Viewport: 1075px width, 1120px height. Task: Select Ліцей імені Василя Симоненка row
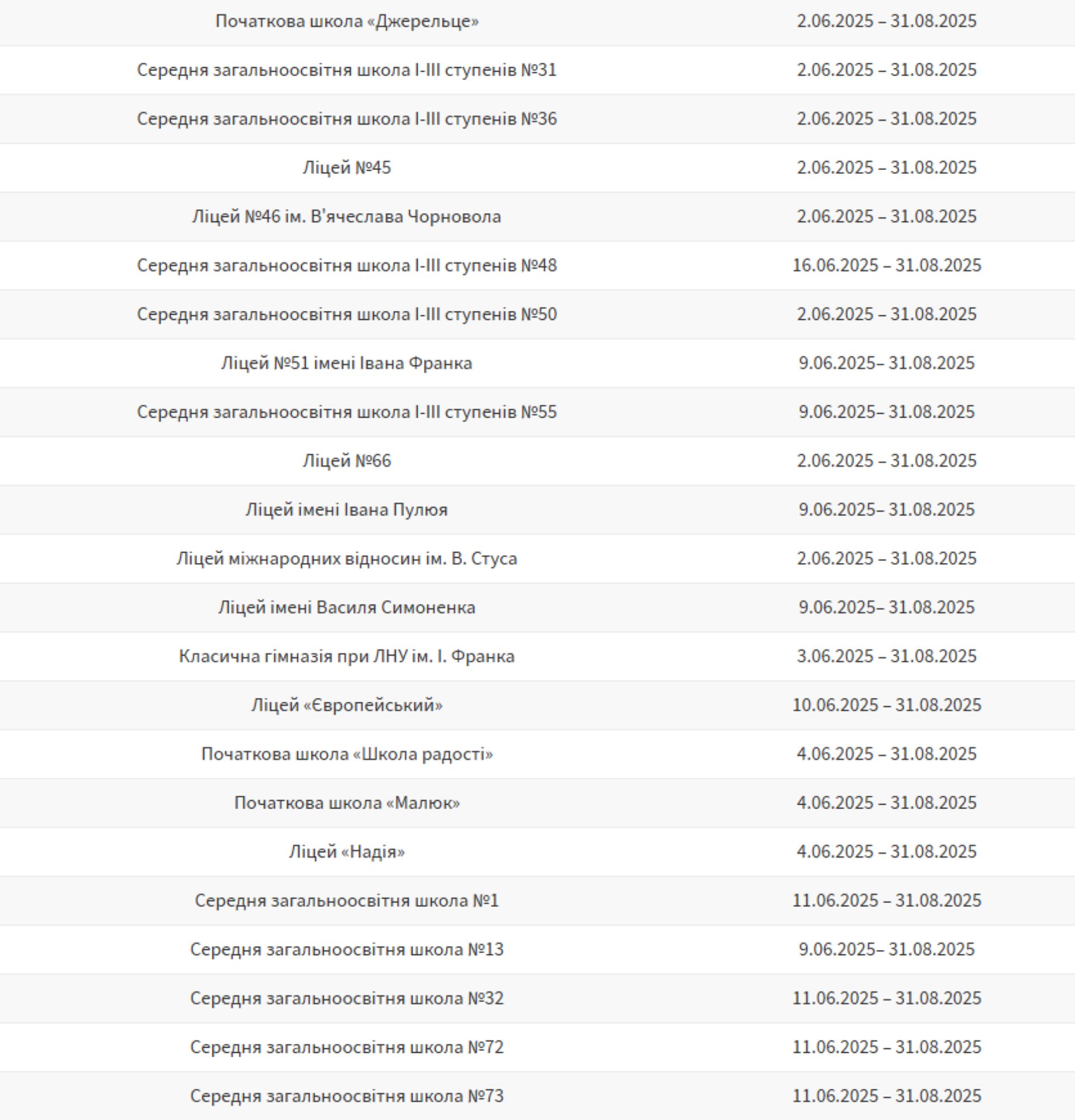pos(347,608)
